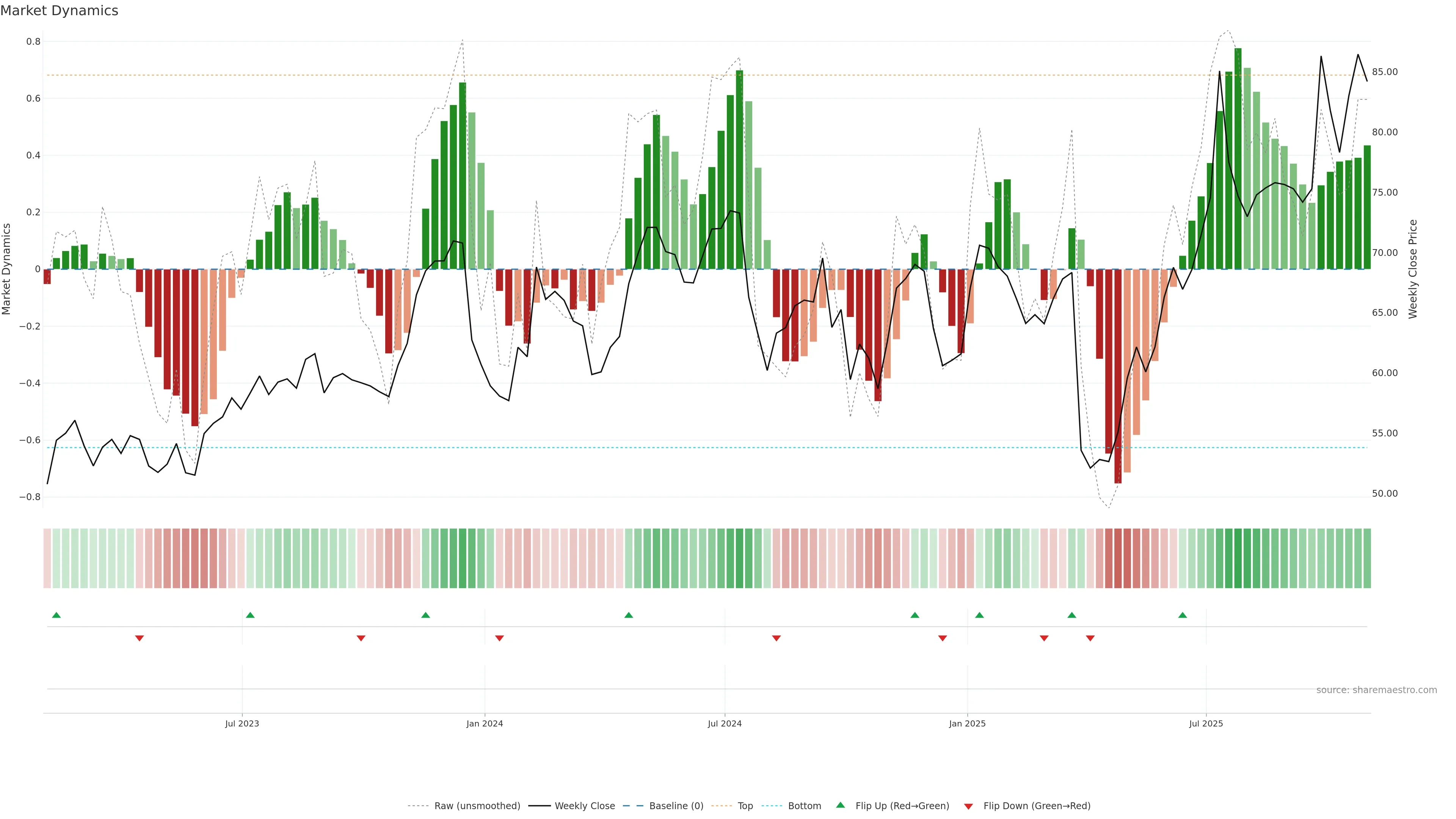Click the Jul 2024 x-axis label

coord(725,723)
